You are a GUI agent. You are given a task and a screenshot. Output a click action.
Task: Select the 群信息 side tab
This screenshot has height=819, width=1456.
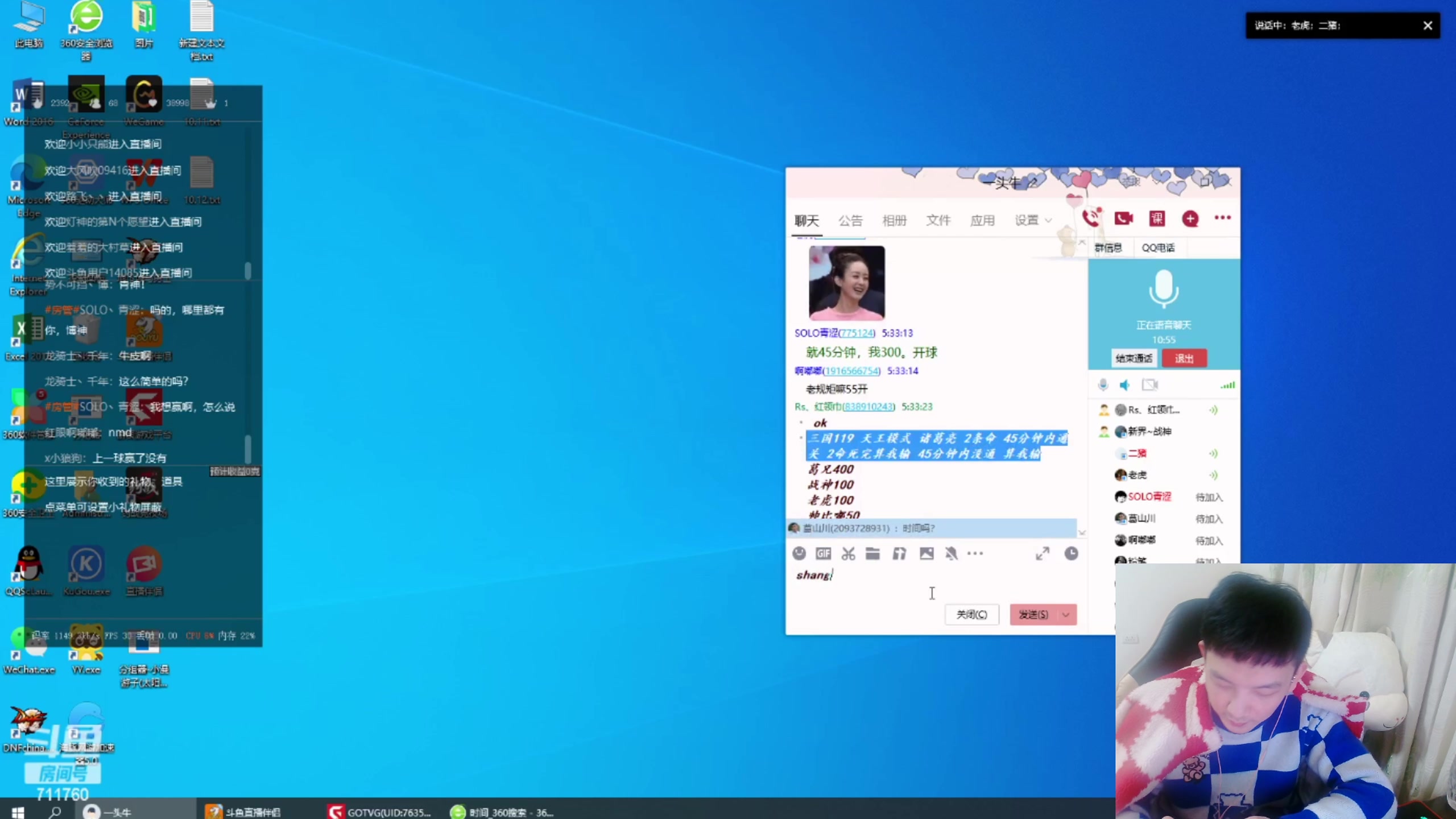pos(1108,247)
